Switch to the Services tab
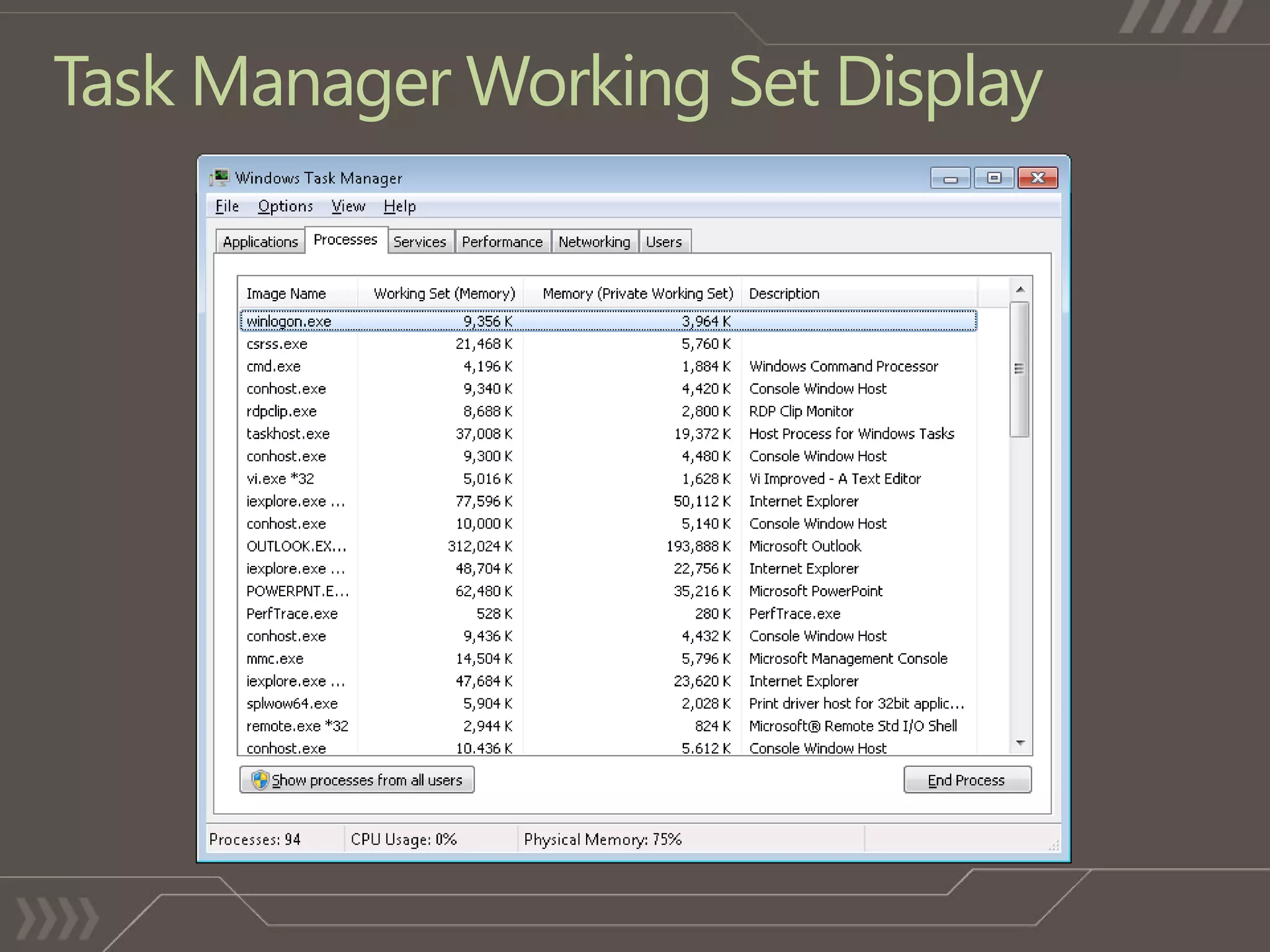Screen dimensions: 1270x952 click(x=420, y=242)
